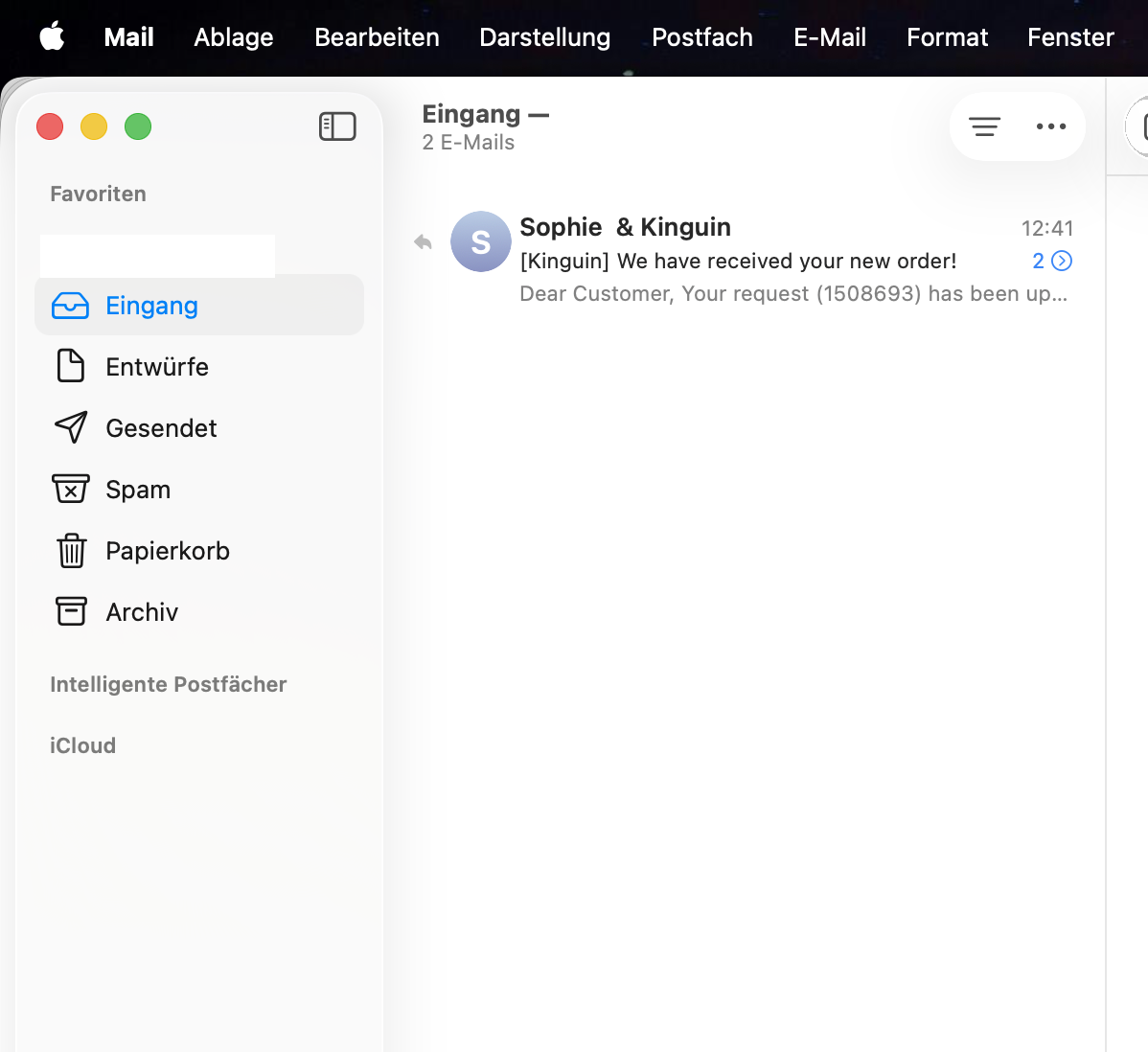Open the Ablage menu
The height and width of the screenshot is (1052, 1148).
234,36
